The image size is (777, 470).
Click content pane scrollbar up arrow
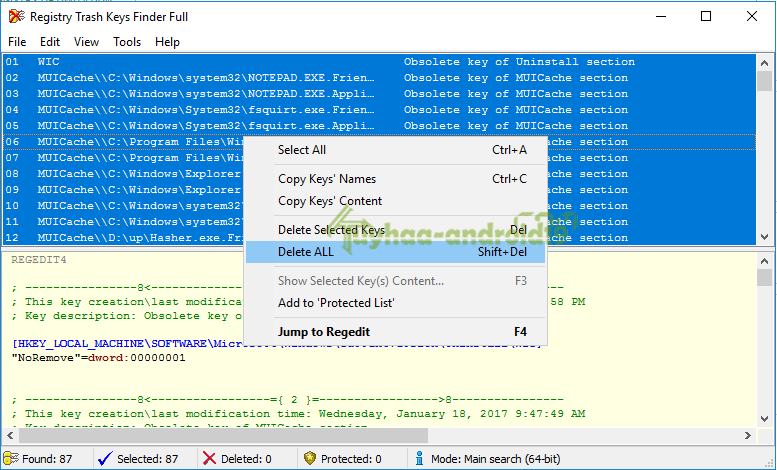(x=765, y=261)
